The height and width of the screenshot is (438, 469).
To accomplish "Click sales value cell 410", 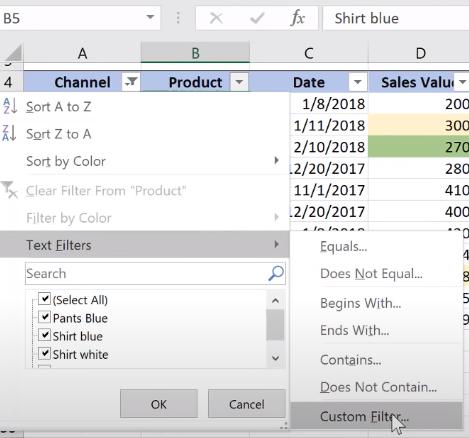I will pyautogui.click(x=419, y=190).
